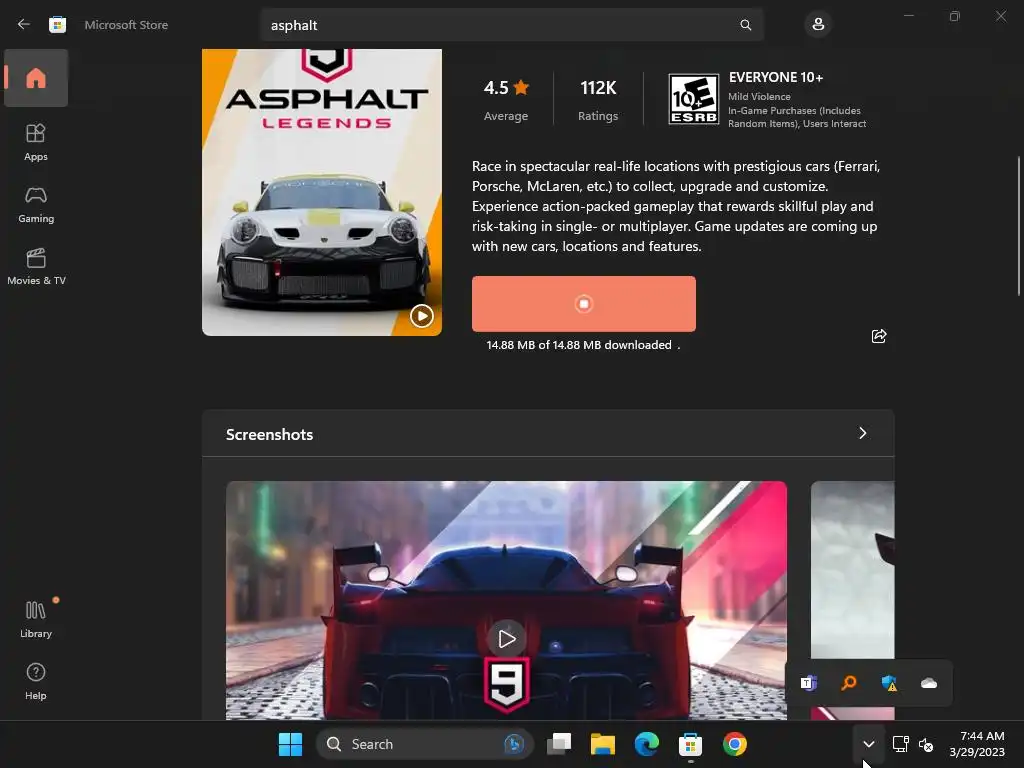Click the page vertical scrollbar
1024x768 pixels.
(1018, 225)
